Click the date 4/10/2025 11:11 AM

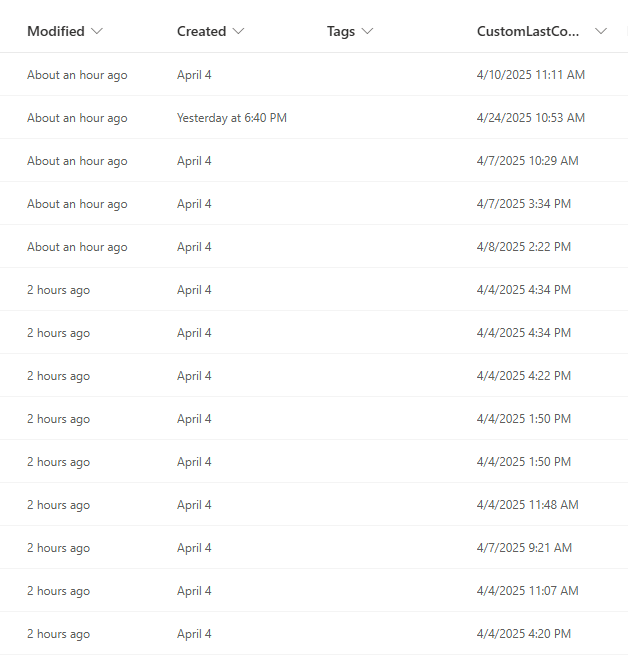(x=530, y=75)
